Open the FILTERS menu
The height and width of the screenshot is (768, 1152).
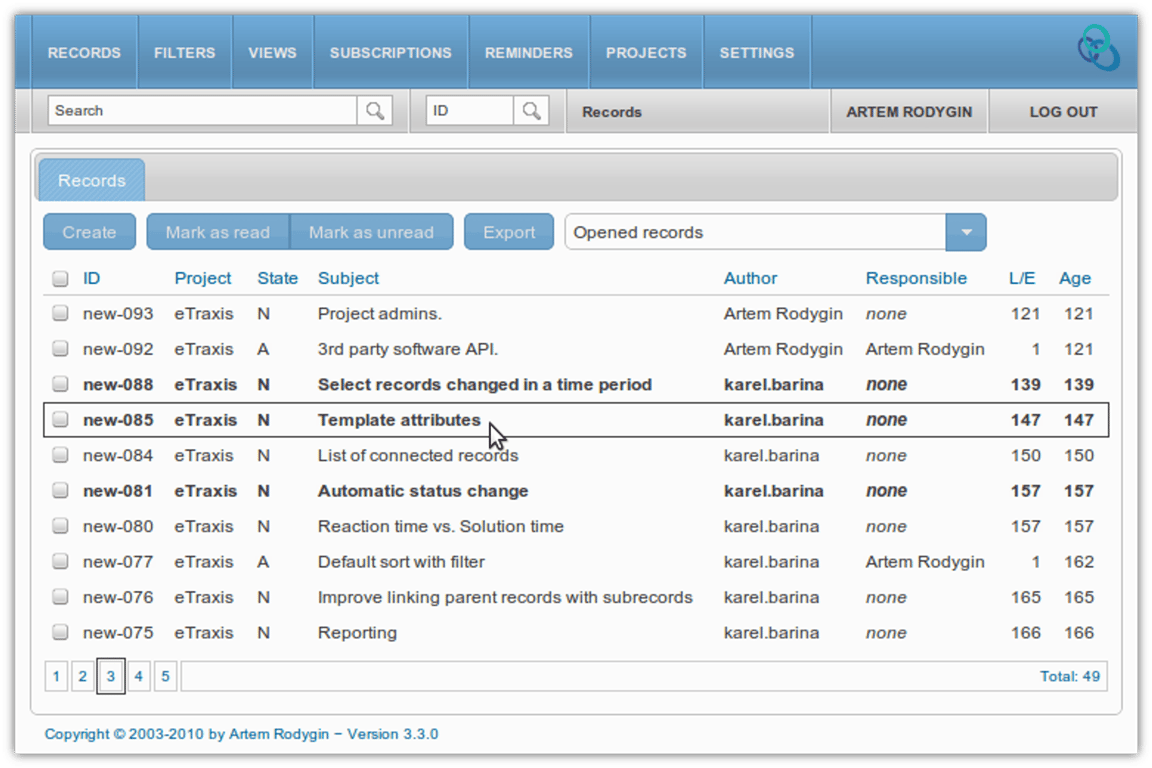click(x=184, y=52)
